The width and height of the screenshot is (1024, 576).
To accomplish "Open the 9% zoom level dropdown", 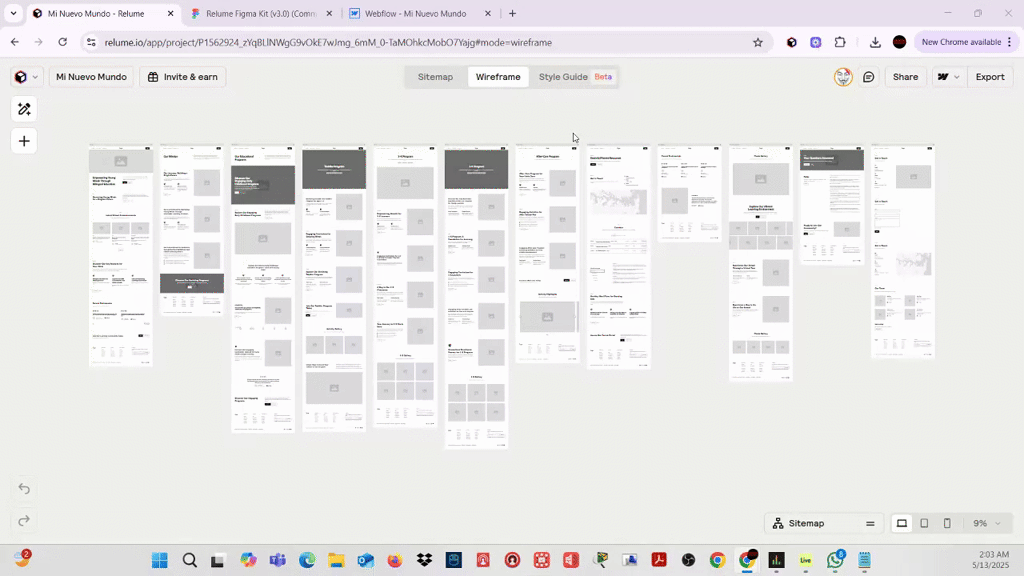I will tap(986, 523).
